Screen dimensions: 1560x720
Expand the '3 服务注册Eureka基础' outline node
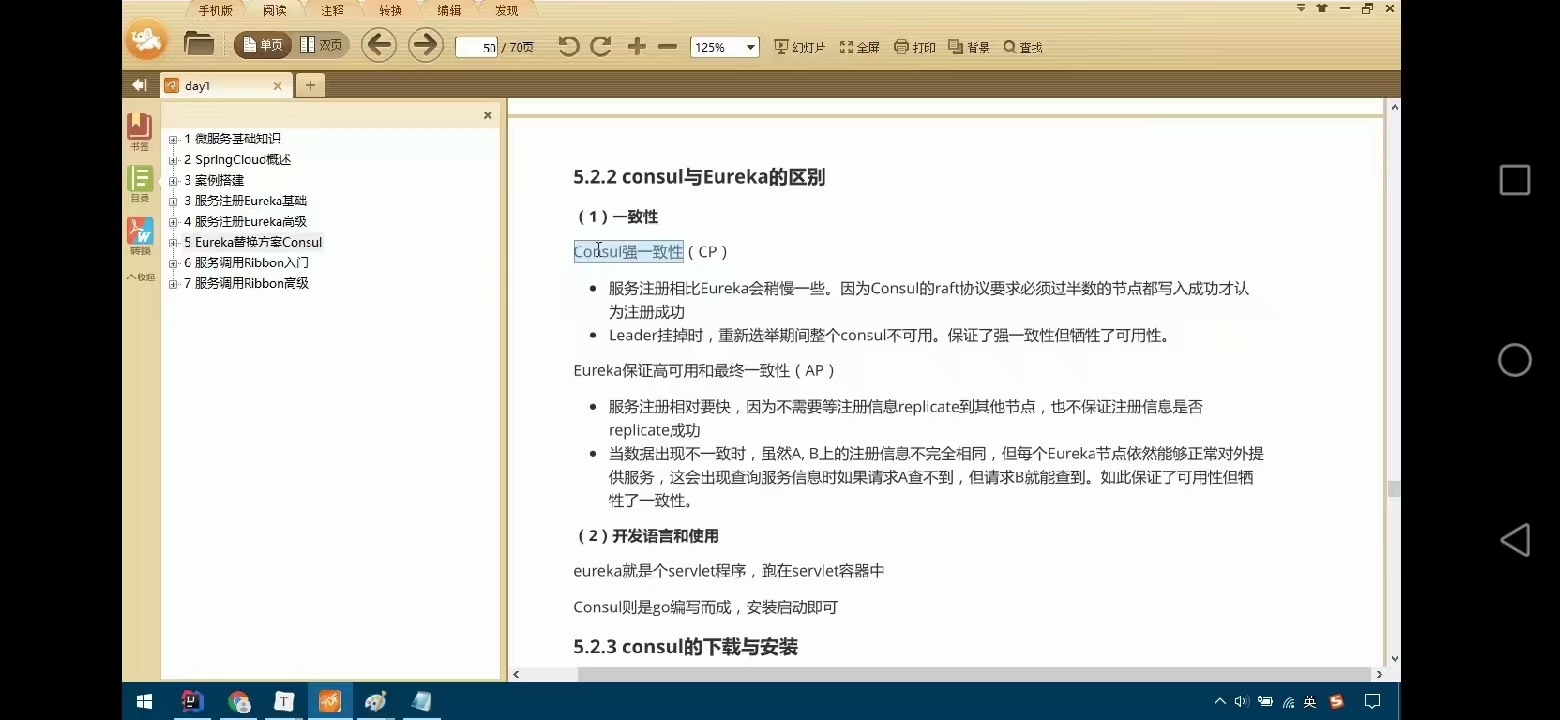[173, 202]
